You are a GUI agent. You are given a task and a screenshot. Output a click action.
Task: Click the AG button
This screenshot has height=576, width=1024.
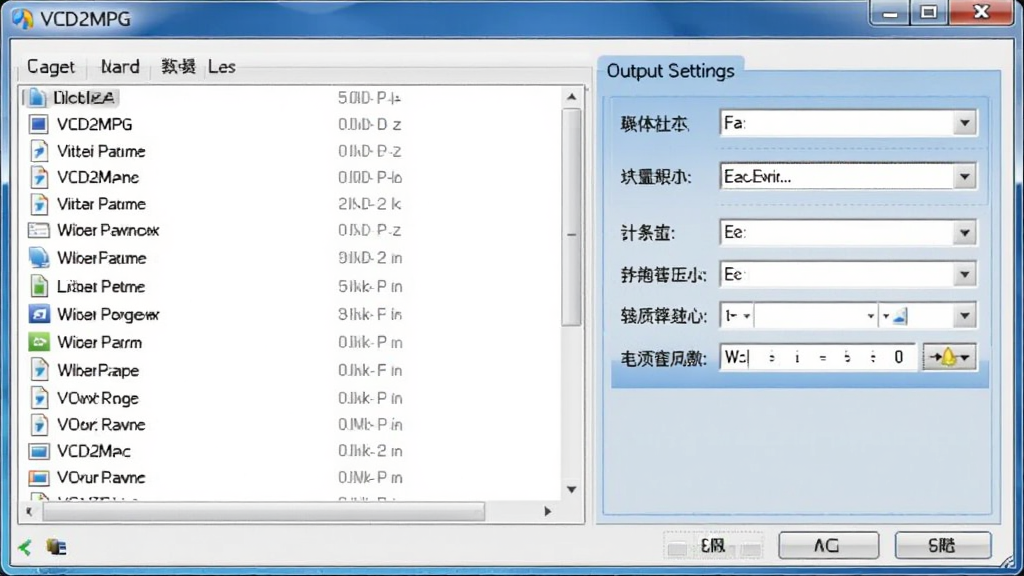[x=828, y=545]
